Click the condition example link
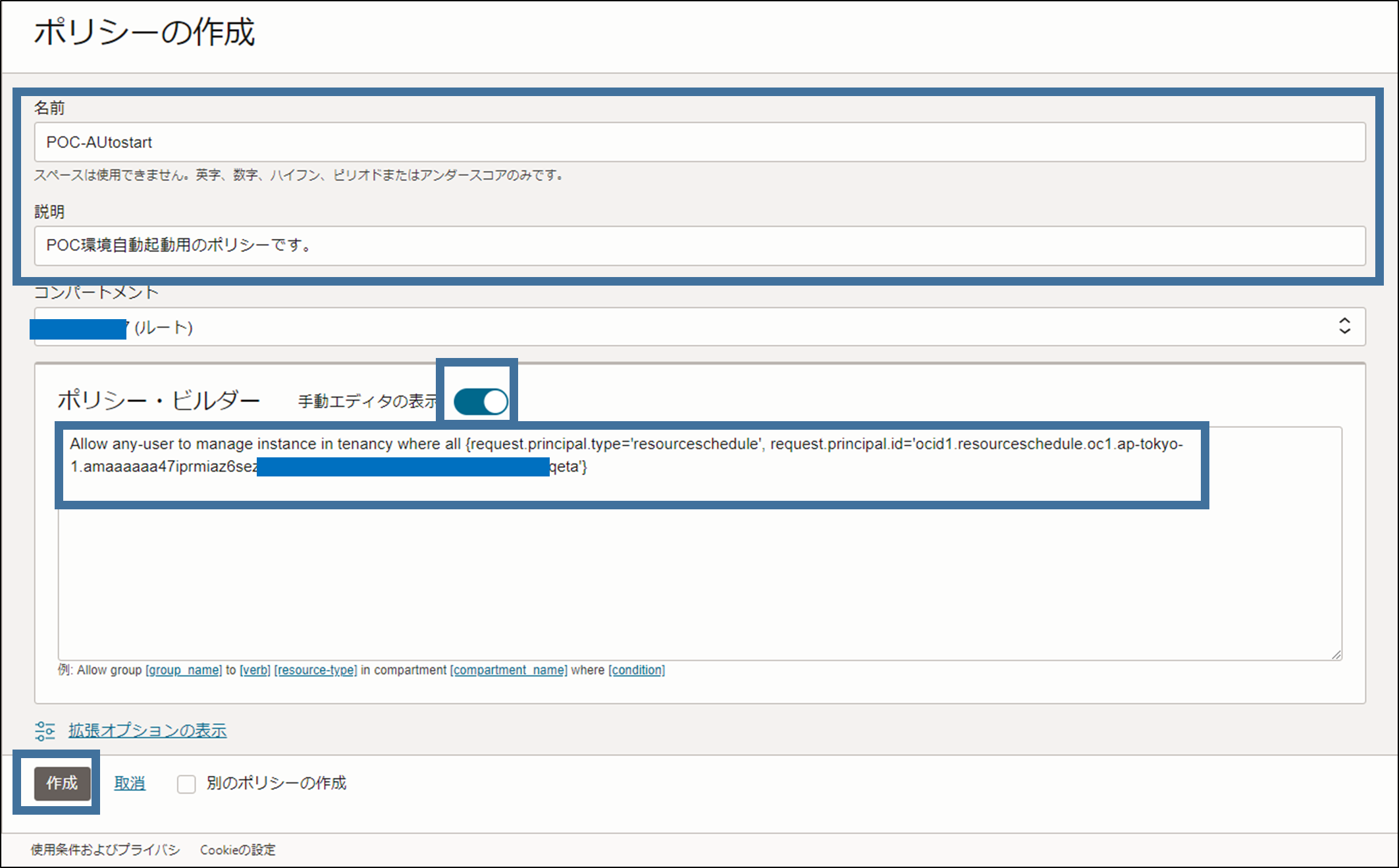This screenshot has width=1399, height=868. tap(637, 670)
